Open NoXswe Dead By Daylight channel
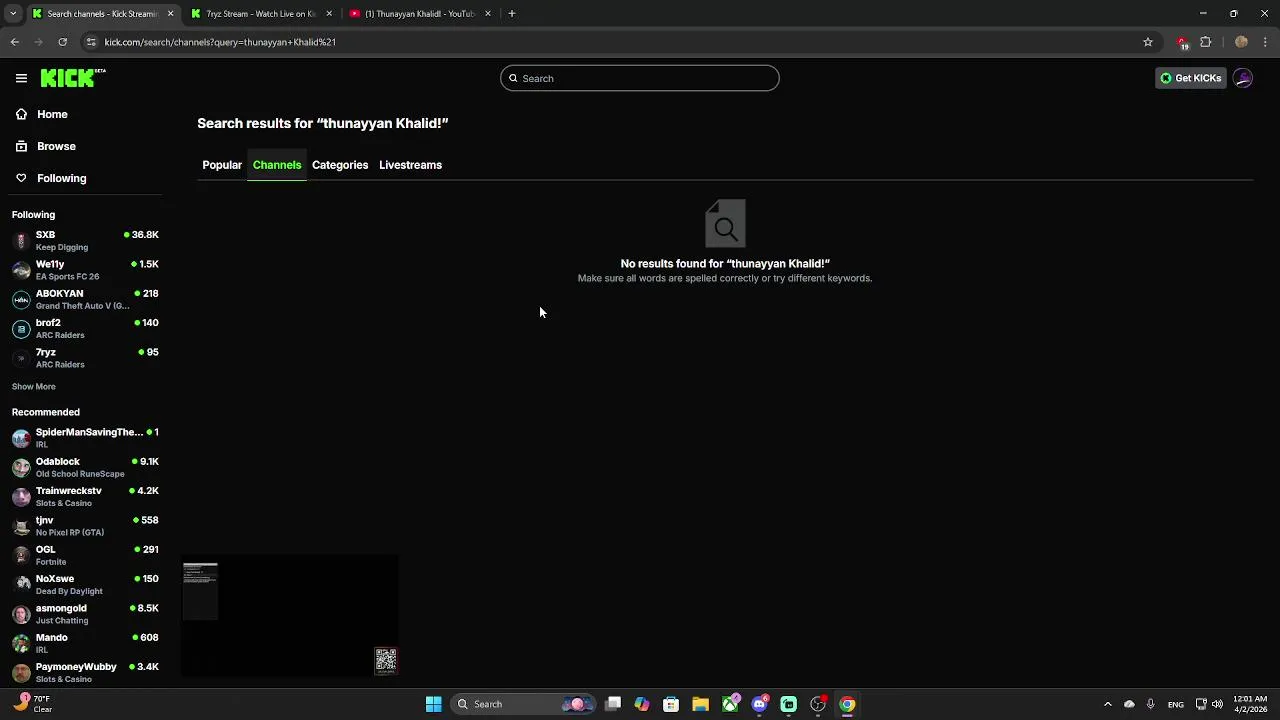 pos(85,584)
